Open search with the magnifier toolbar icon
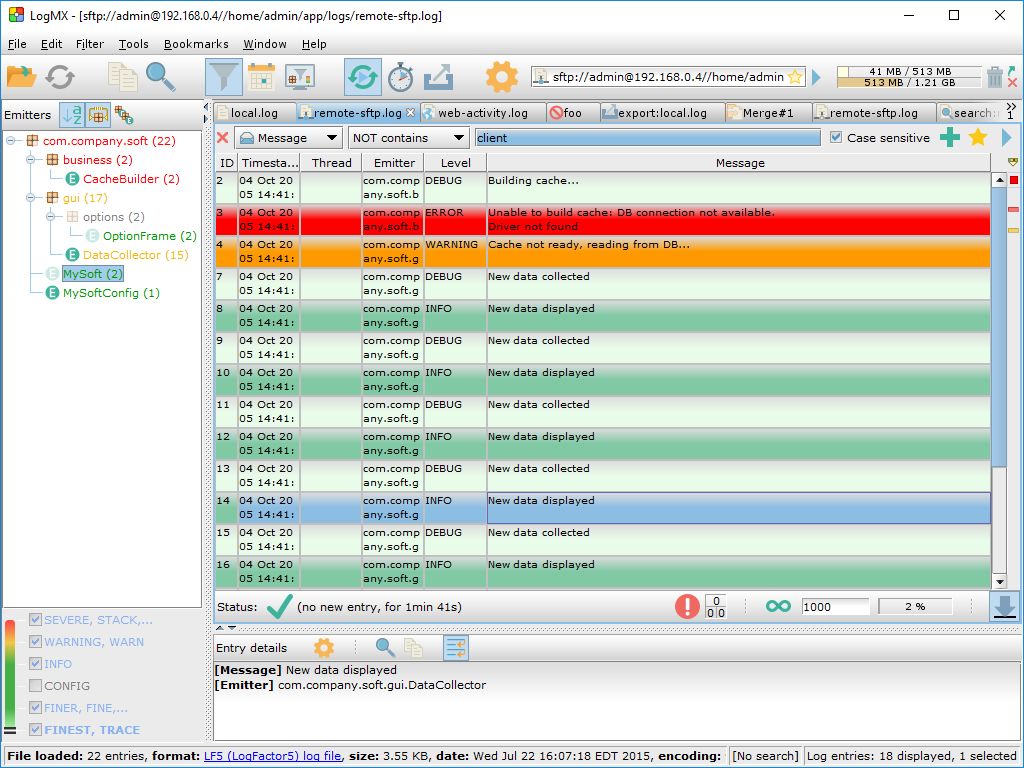 point(160,77)
